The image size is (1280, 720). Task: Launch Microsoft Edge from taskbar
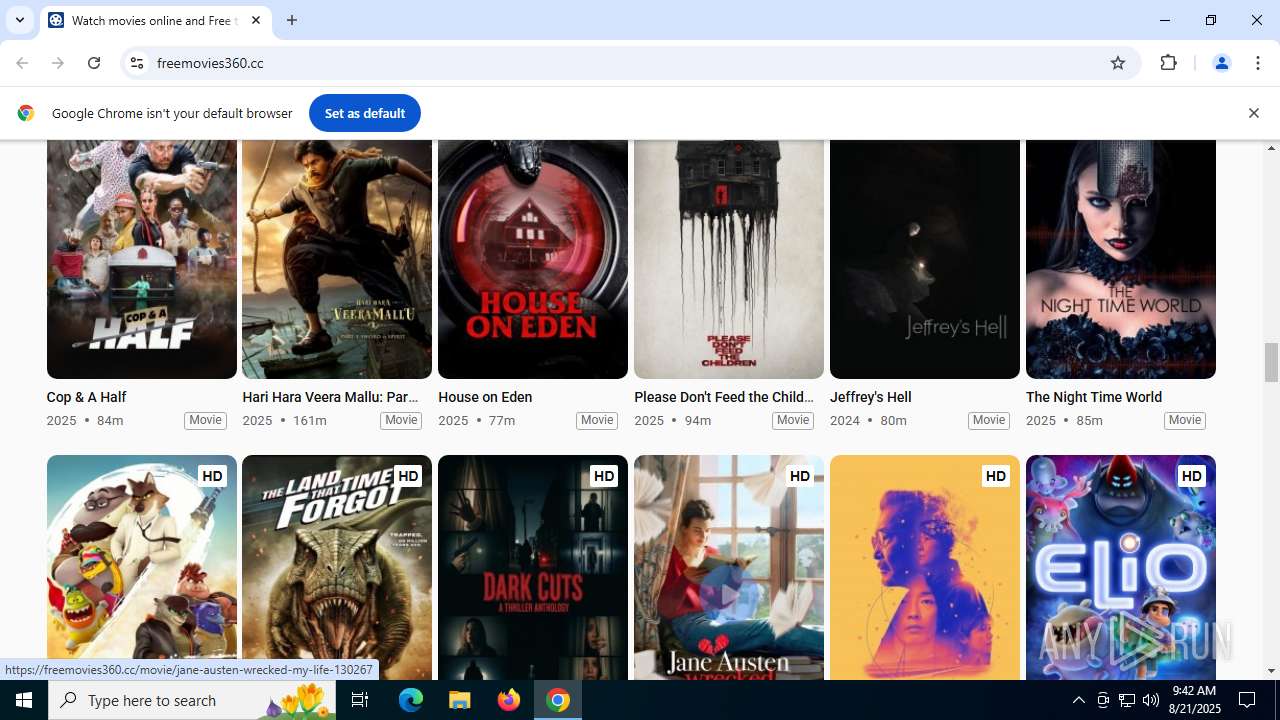411,700
